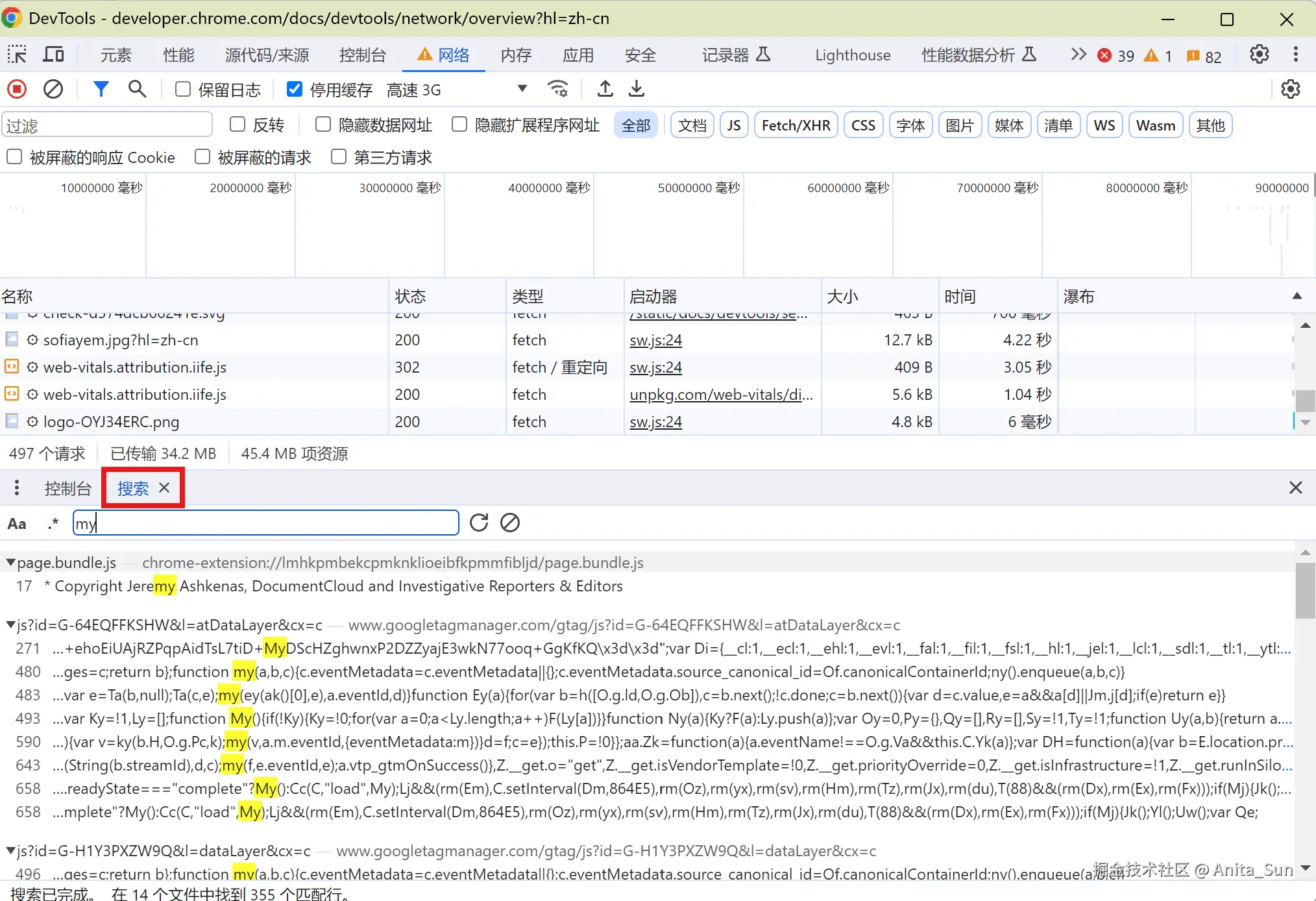Click the export HAR download icon

637,89
